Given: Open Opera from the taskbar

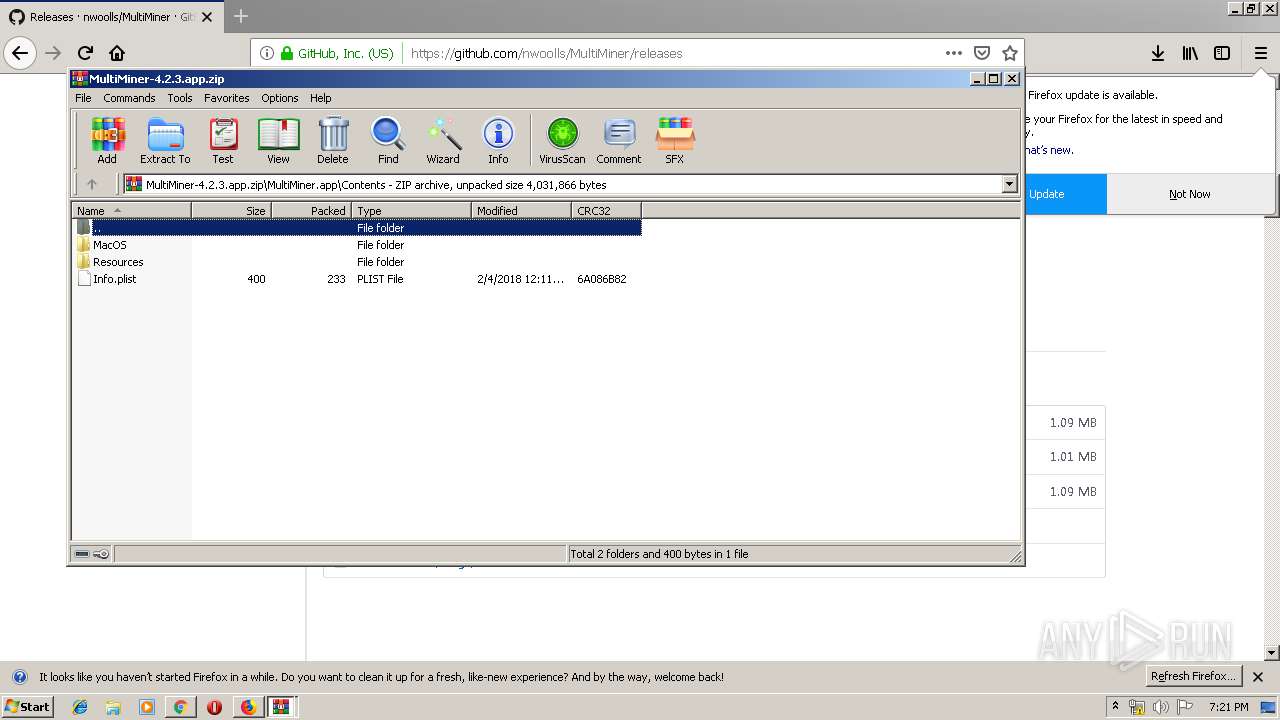Looking at the screenshot, I should [x=214, y=707].
